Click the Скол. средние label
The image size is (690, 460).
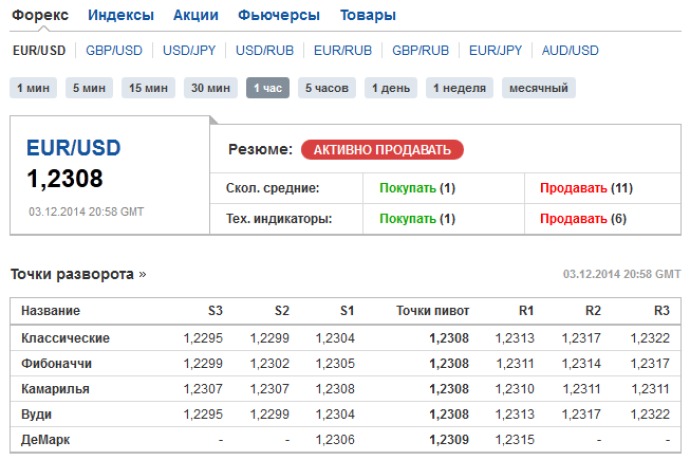pyautogui.click(x=272, y=188)
